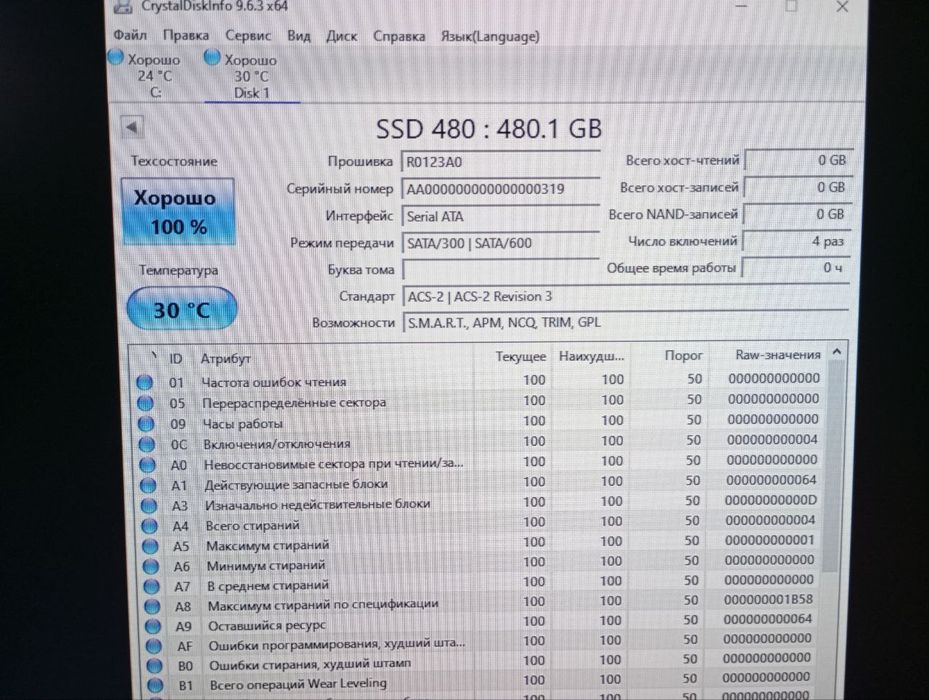Click the status icon for attribute A4
929x700 pixels.
[x=149, y=526]
